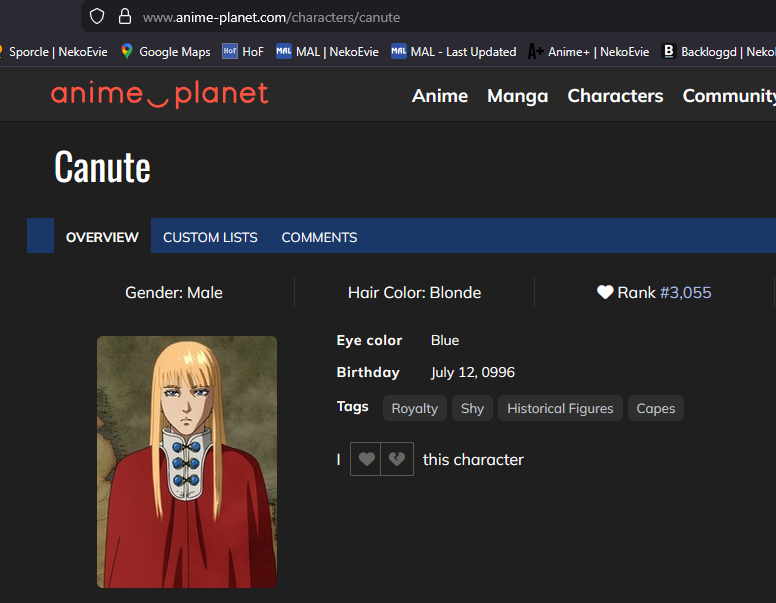
Task: Open the Backloggd bookmark
Action: click(x=719, y=51)
